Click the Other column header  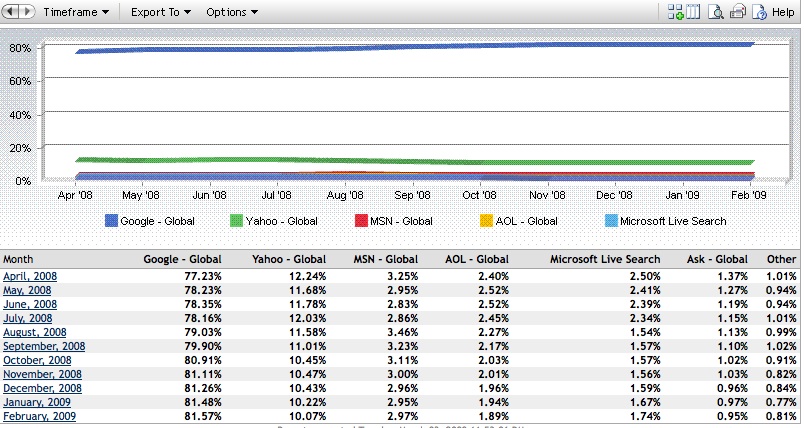[781, 259]
